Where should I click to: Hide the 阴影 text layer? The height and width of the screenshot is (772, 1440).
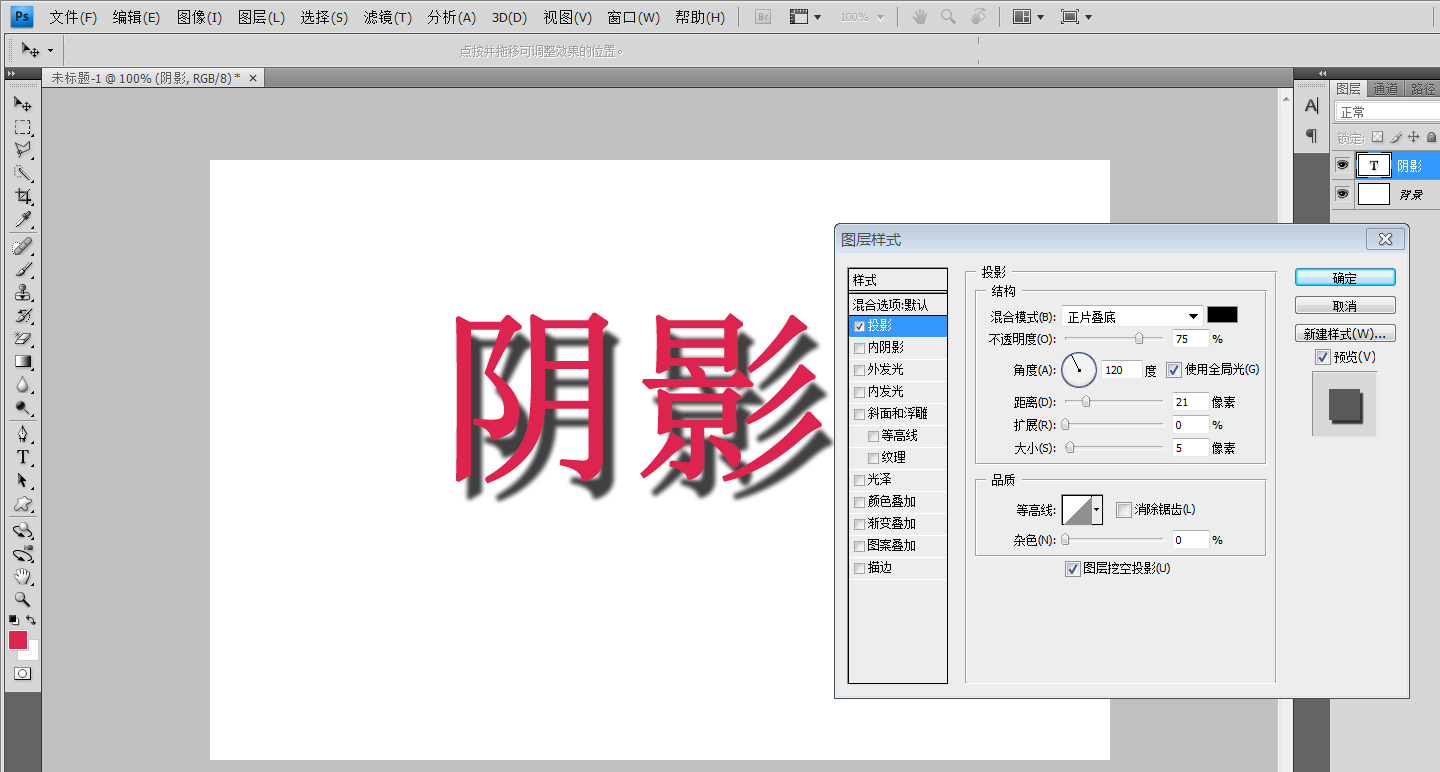1342,165
